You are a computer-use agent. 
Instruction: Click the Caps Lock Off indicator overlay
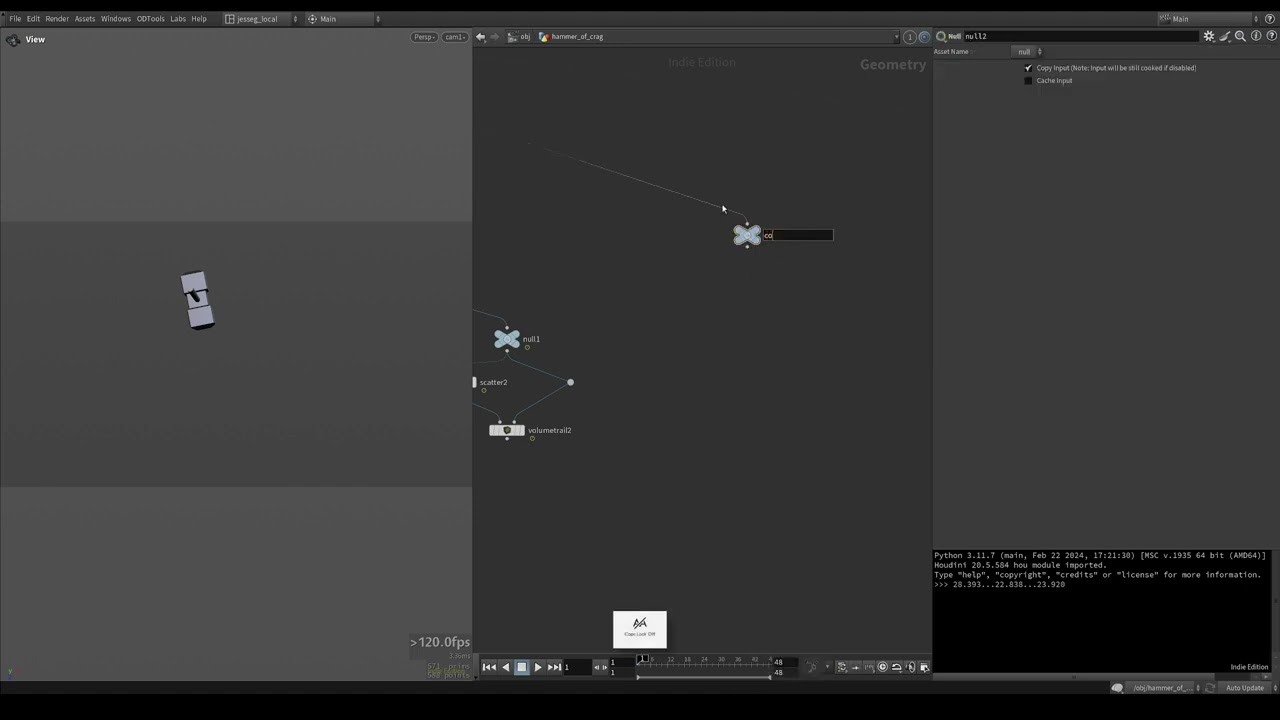(x=640, y=629)
